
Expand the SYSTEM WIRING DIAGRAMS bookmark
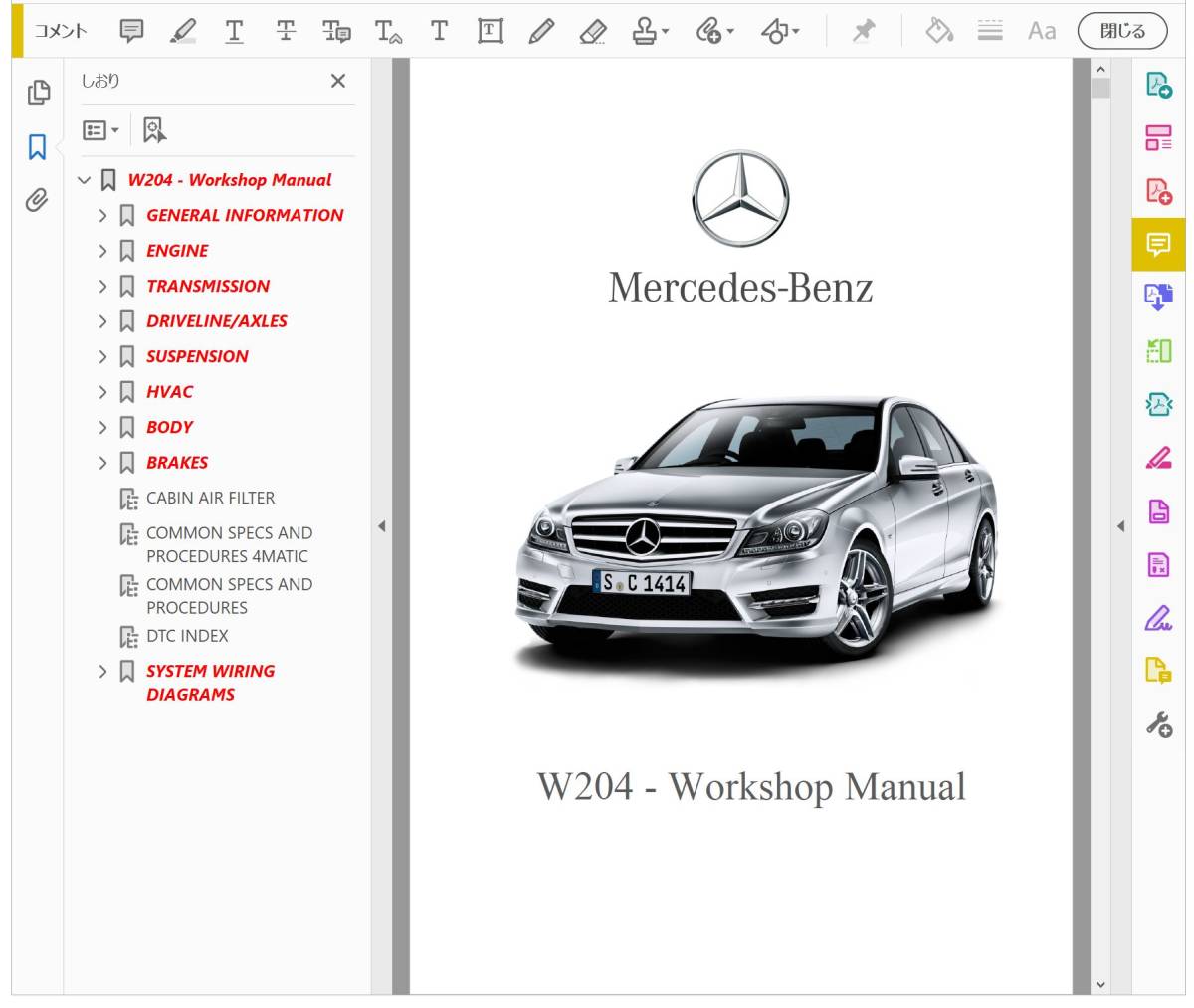[x=102, y=671]
